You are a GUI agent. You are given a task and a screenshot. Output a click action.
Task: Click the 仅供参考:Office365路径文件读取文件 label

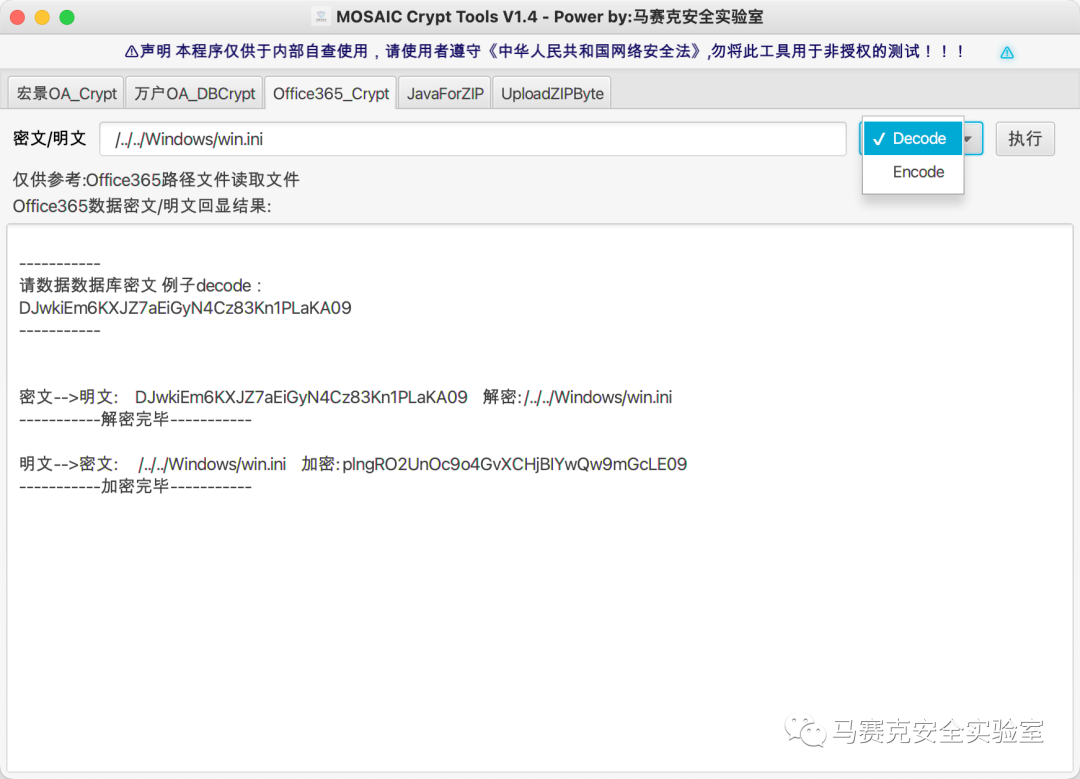(156, 180)
